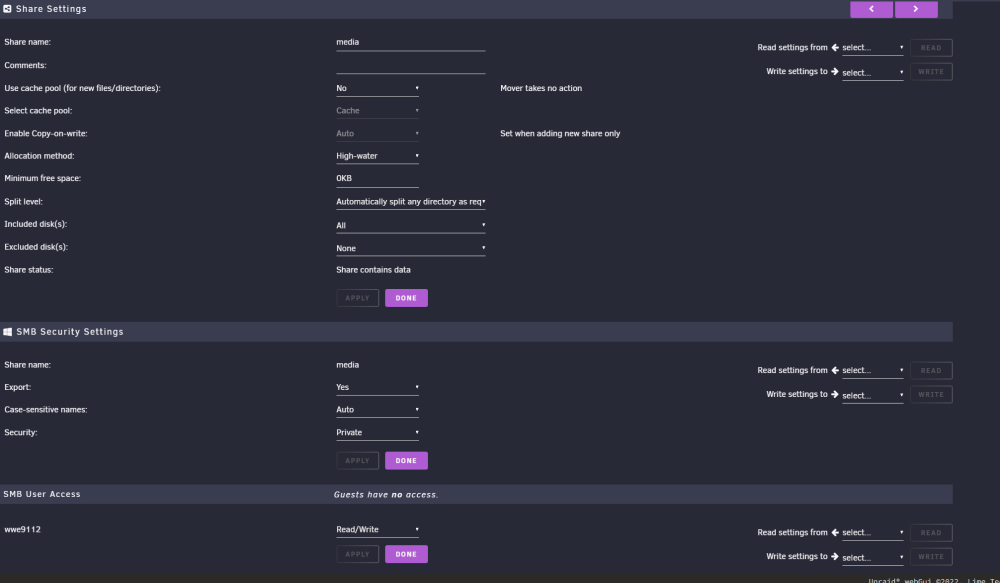Click APPLY in Share Settings section
Screen dimensions: 1000x583
tap(357, 298)
